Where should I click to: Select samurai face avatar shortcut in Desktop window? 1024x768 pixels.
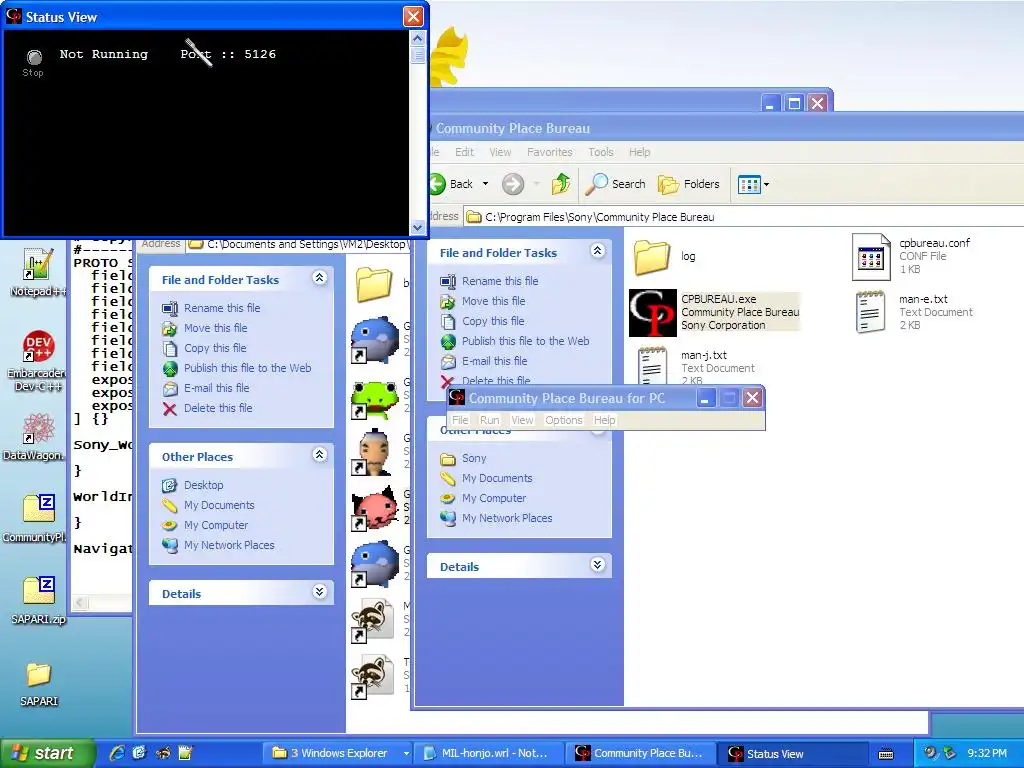coord(374,453)
